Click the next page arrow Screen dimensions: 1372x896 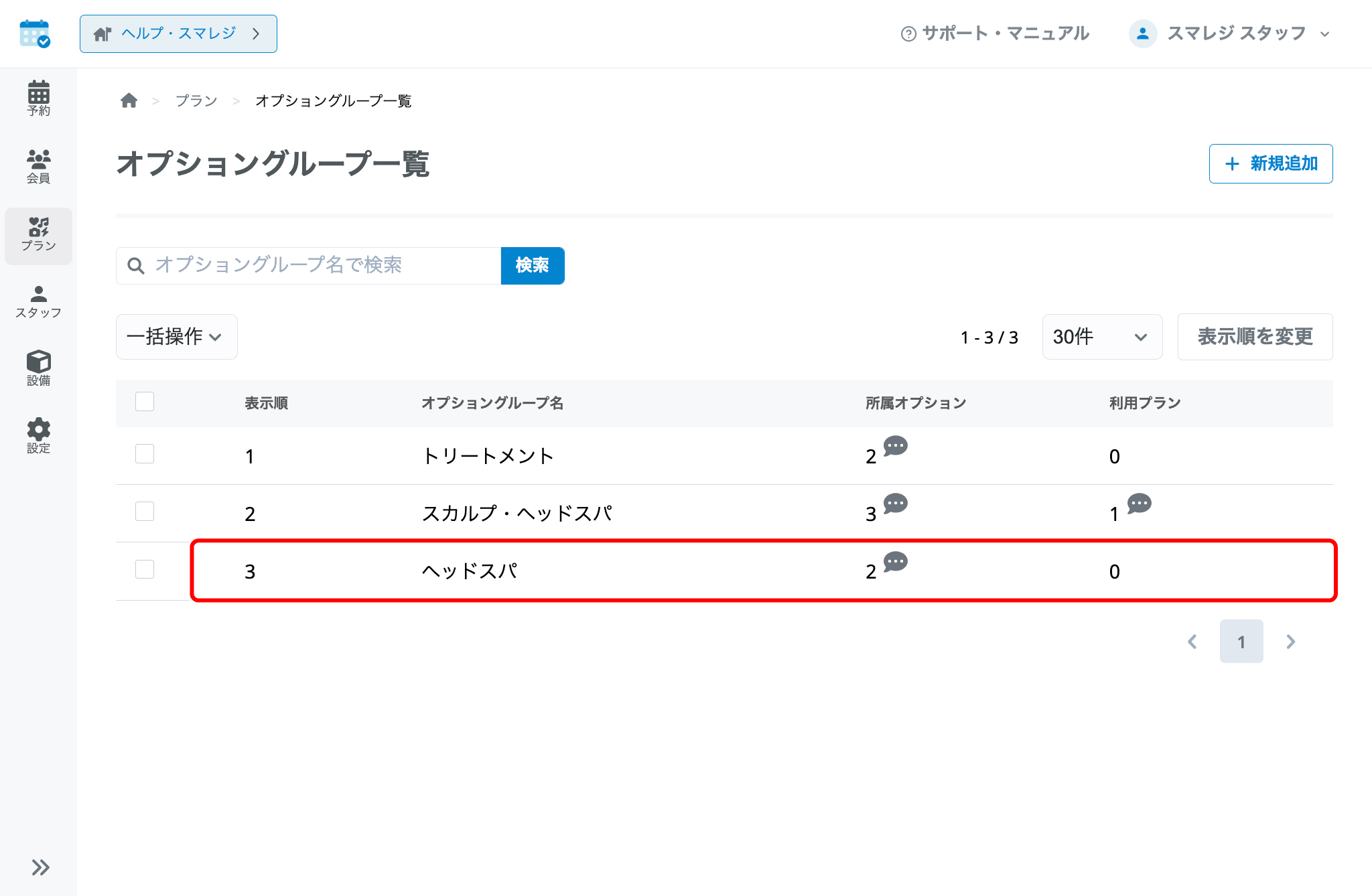tap(1291, 642)
